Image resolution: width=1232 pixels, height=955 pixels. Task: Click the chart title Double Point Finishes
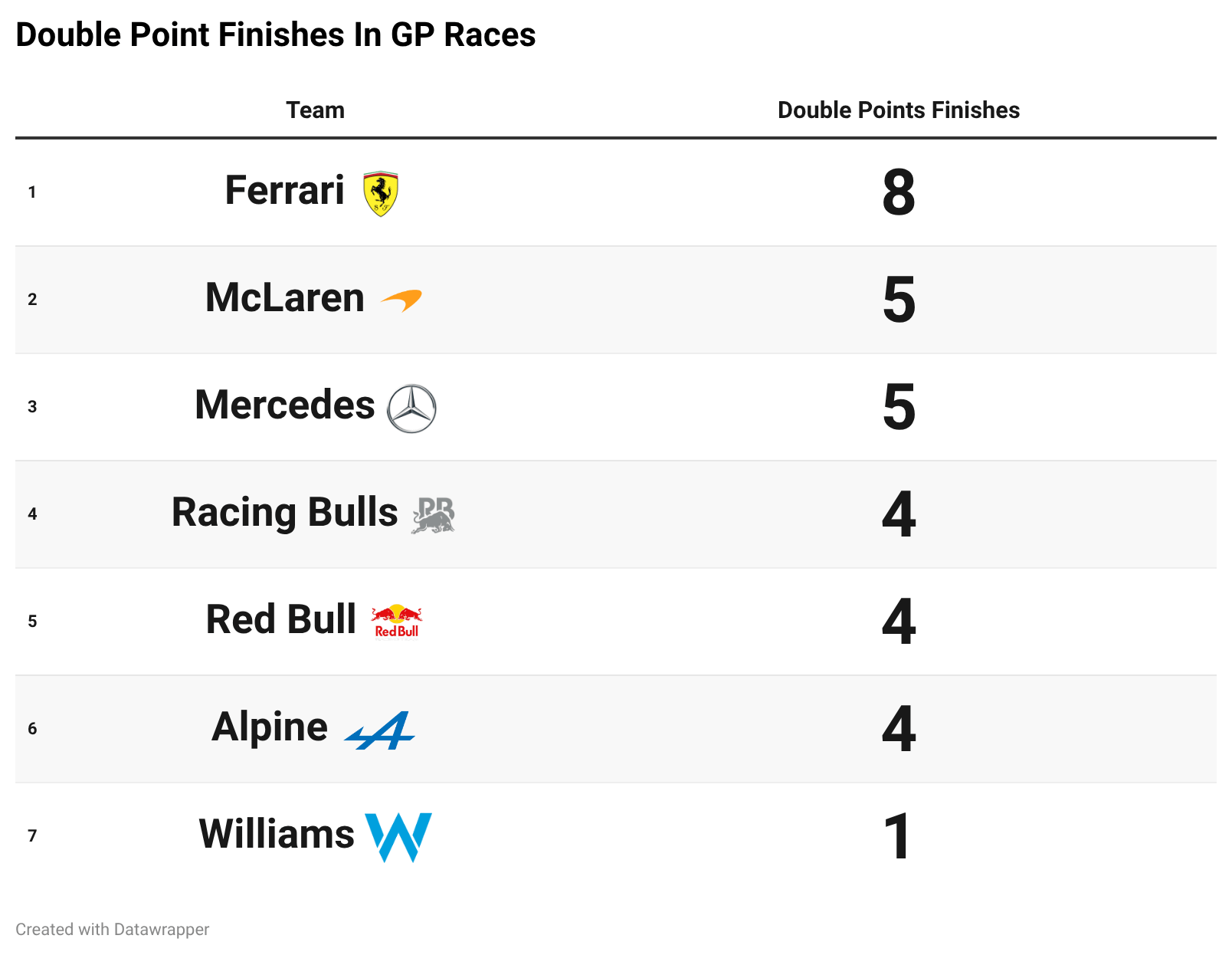(x=276, y=35)
